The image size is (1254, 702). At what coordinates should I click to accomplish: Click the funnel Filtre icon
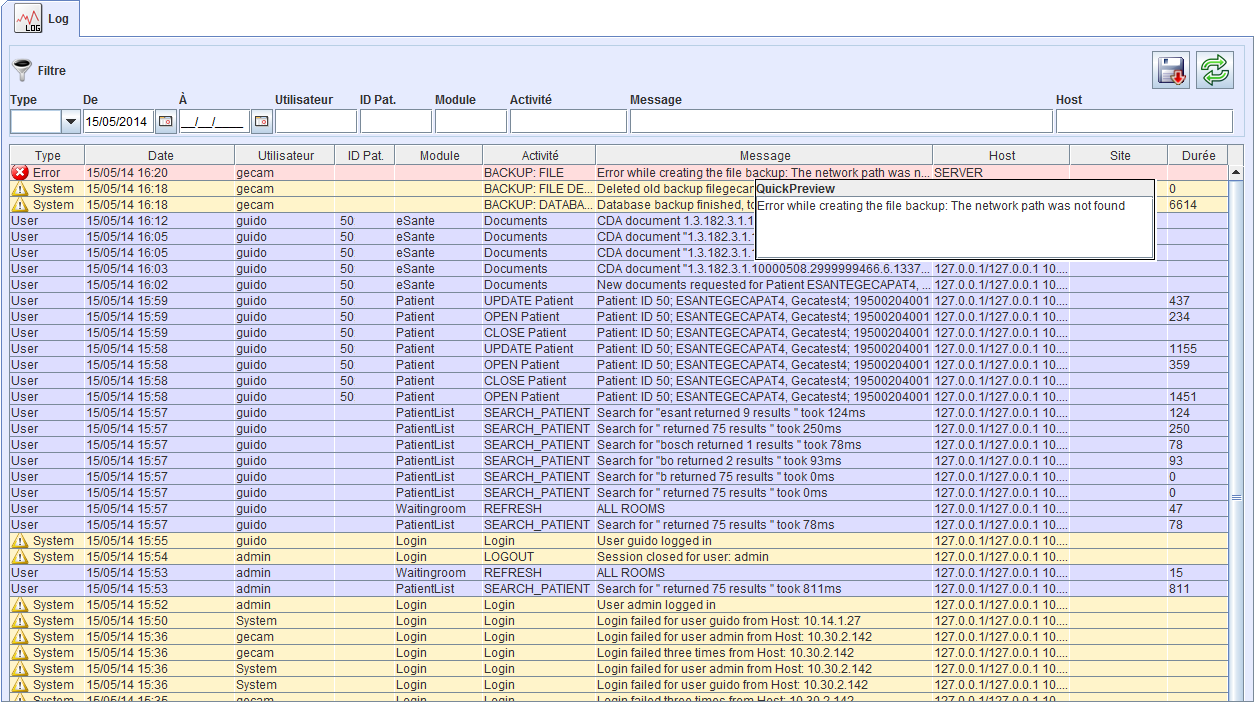click(x=21, y=70)
